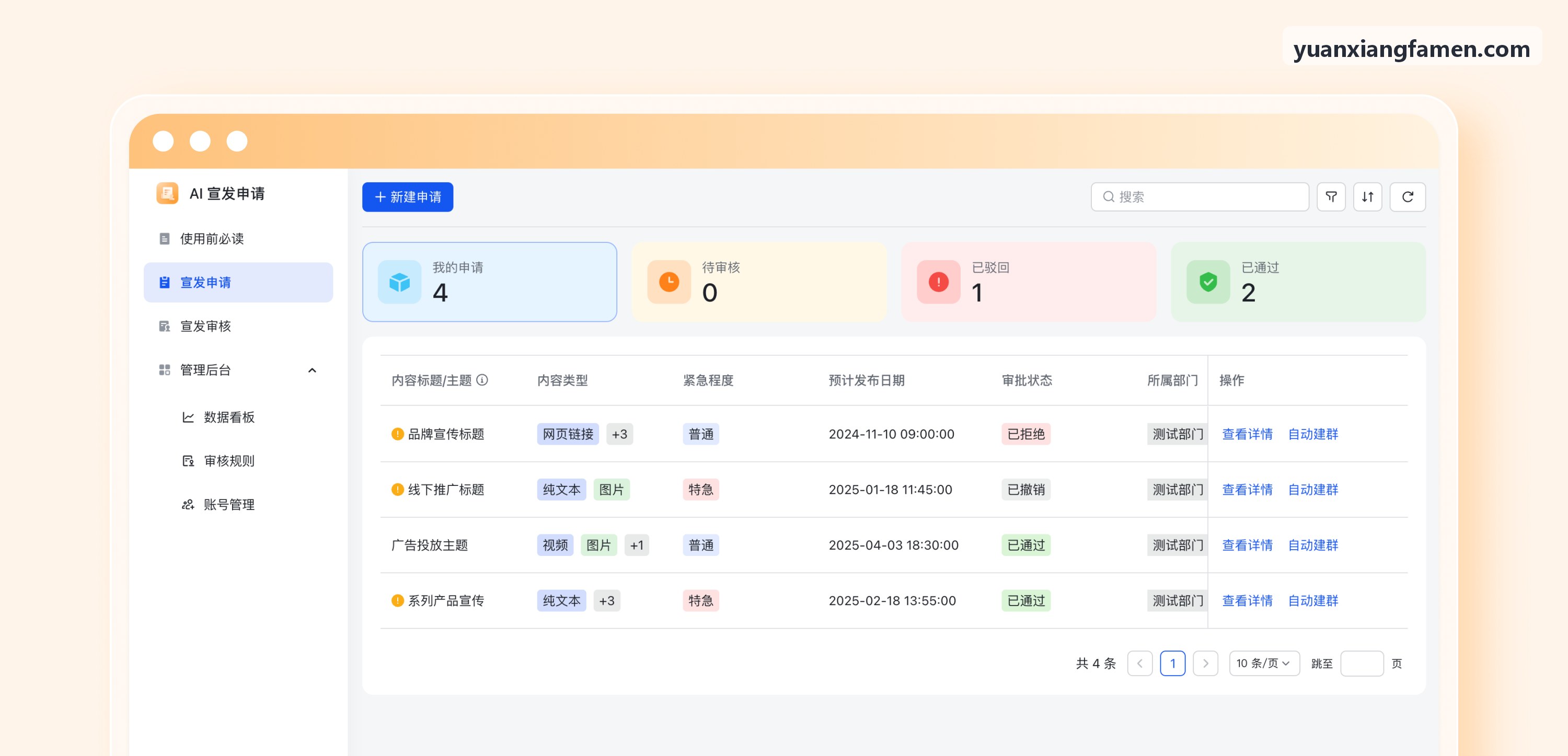Expand +1 content types for 广告投放主题

point(637,545)
